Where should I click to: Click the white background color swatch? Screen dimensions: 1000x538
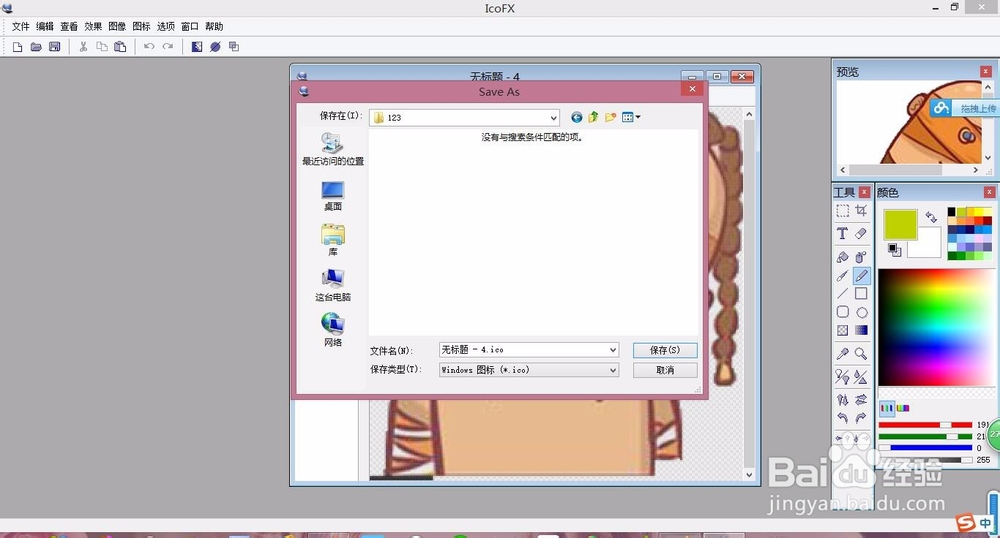point(930,249)
